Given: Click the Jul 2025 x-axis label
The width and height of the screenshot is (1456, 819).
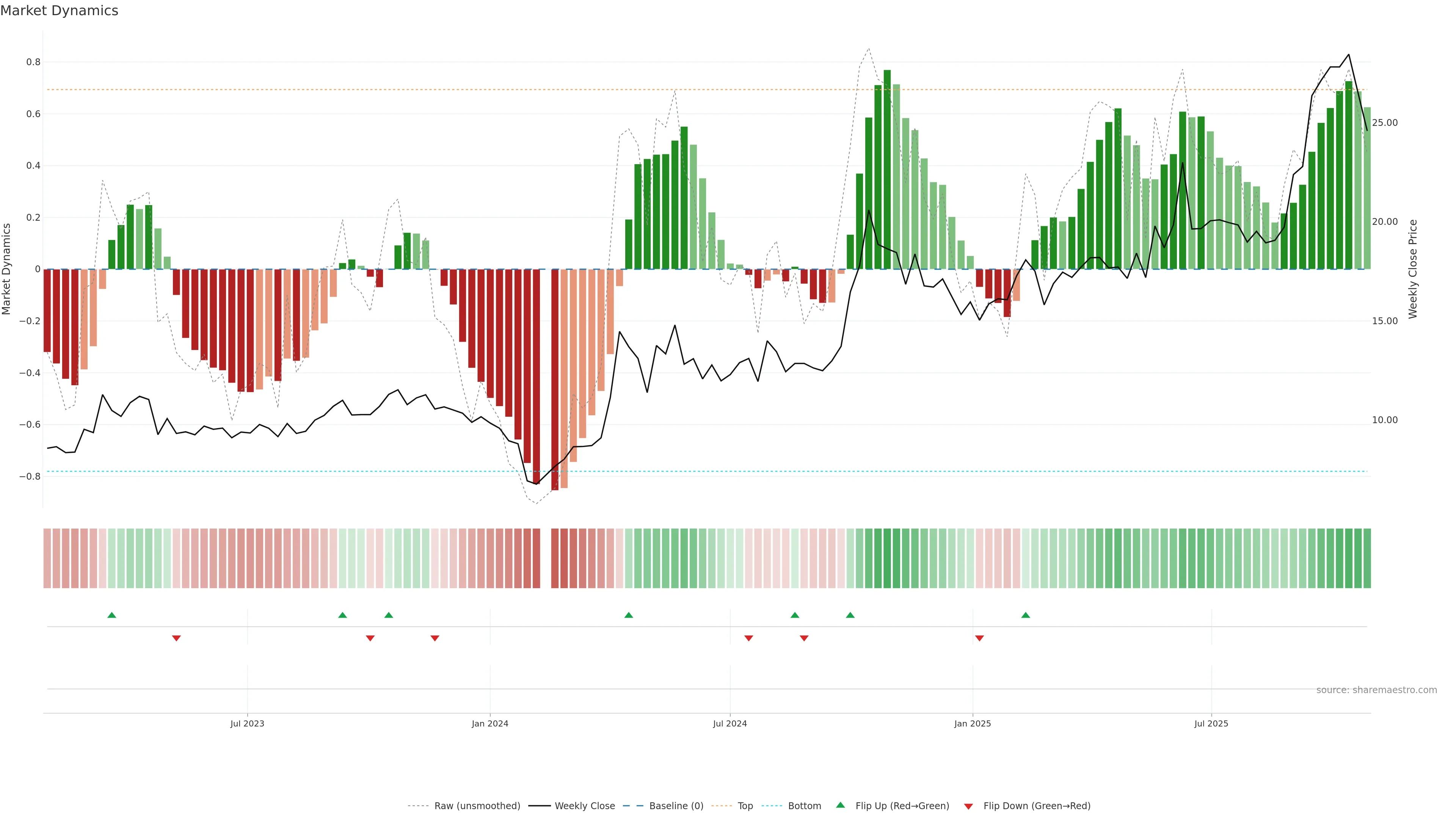Looking at the screenshot, I should 1211,723.
